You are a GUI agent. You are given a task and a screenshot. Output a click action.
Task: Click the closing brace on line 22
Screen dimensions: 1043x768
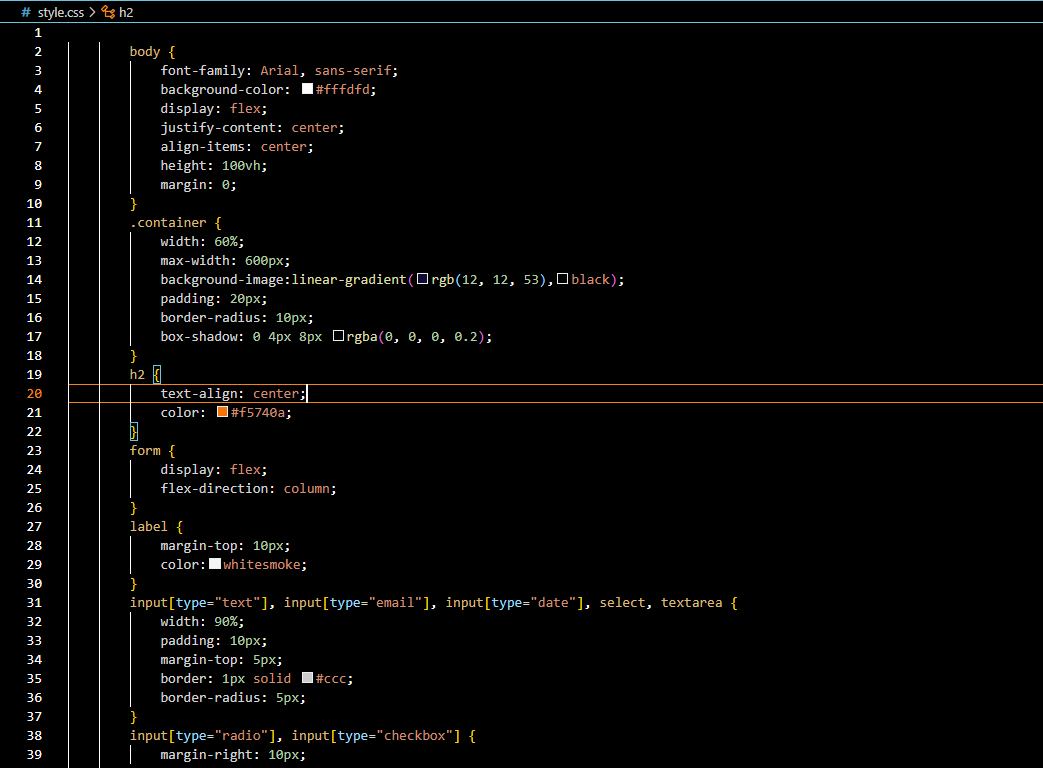pos(134,432)
